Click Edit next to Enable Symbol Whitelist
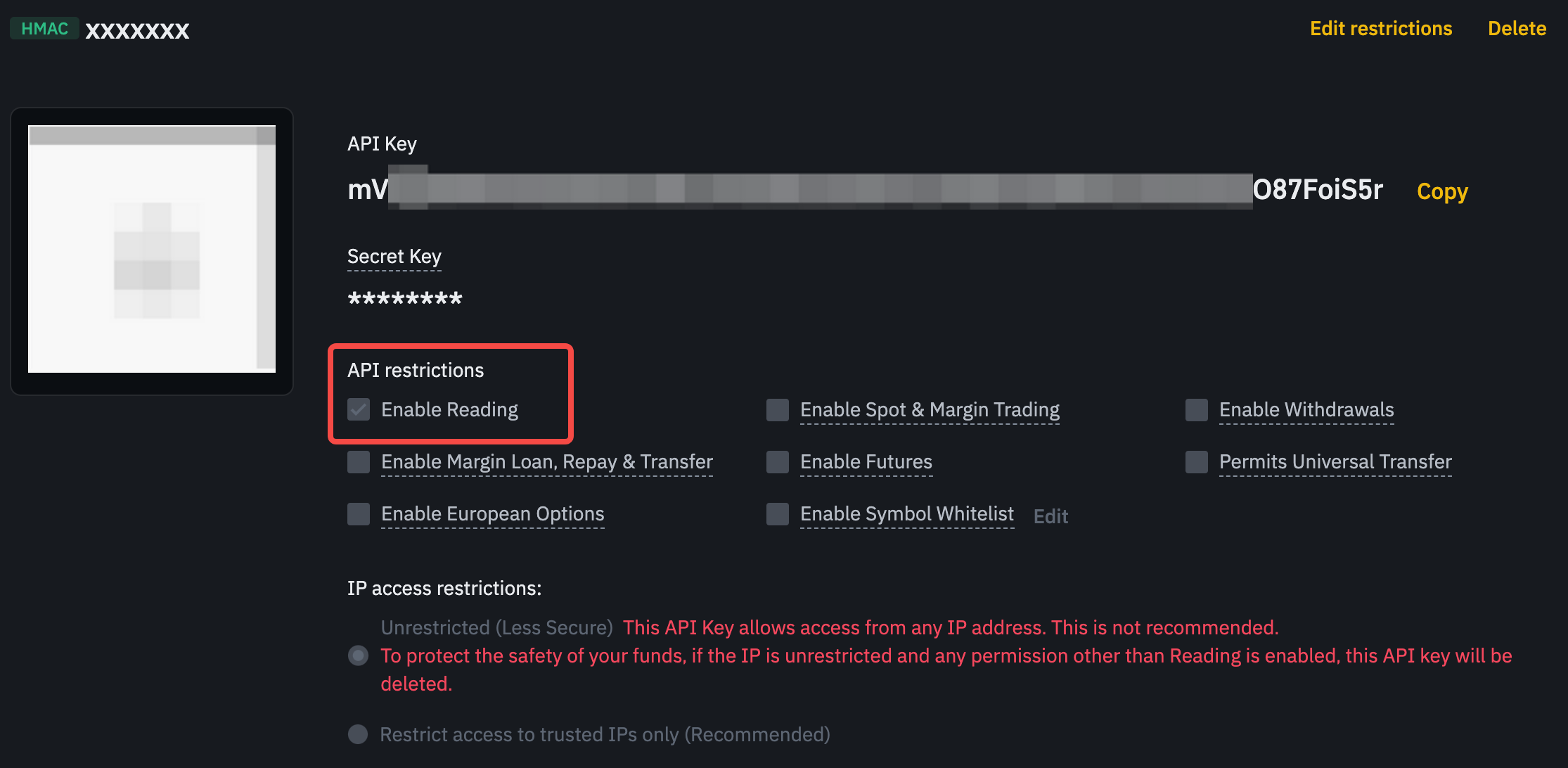 click(1051, 516)
